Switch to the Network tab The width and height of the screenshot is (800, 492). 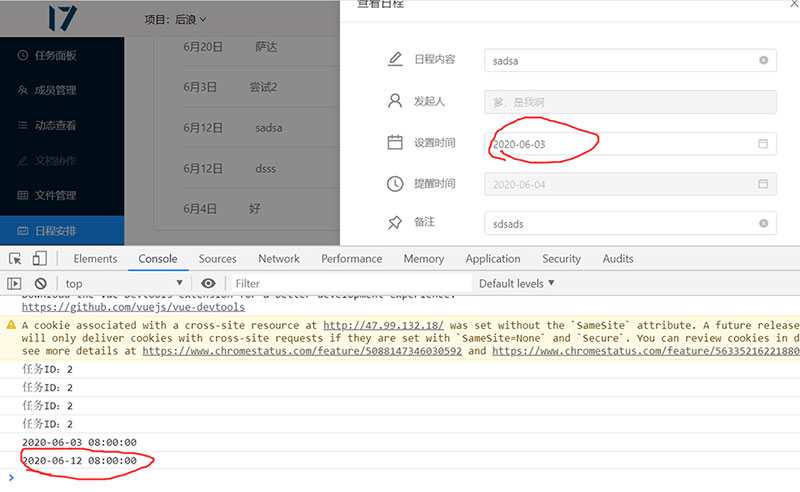point(279,259)
